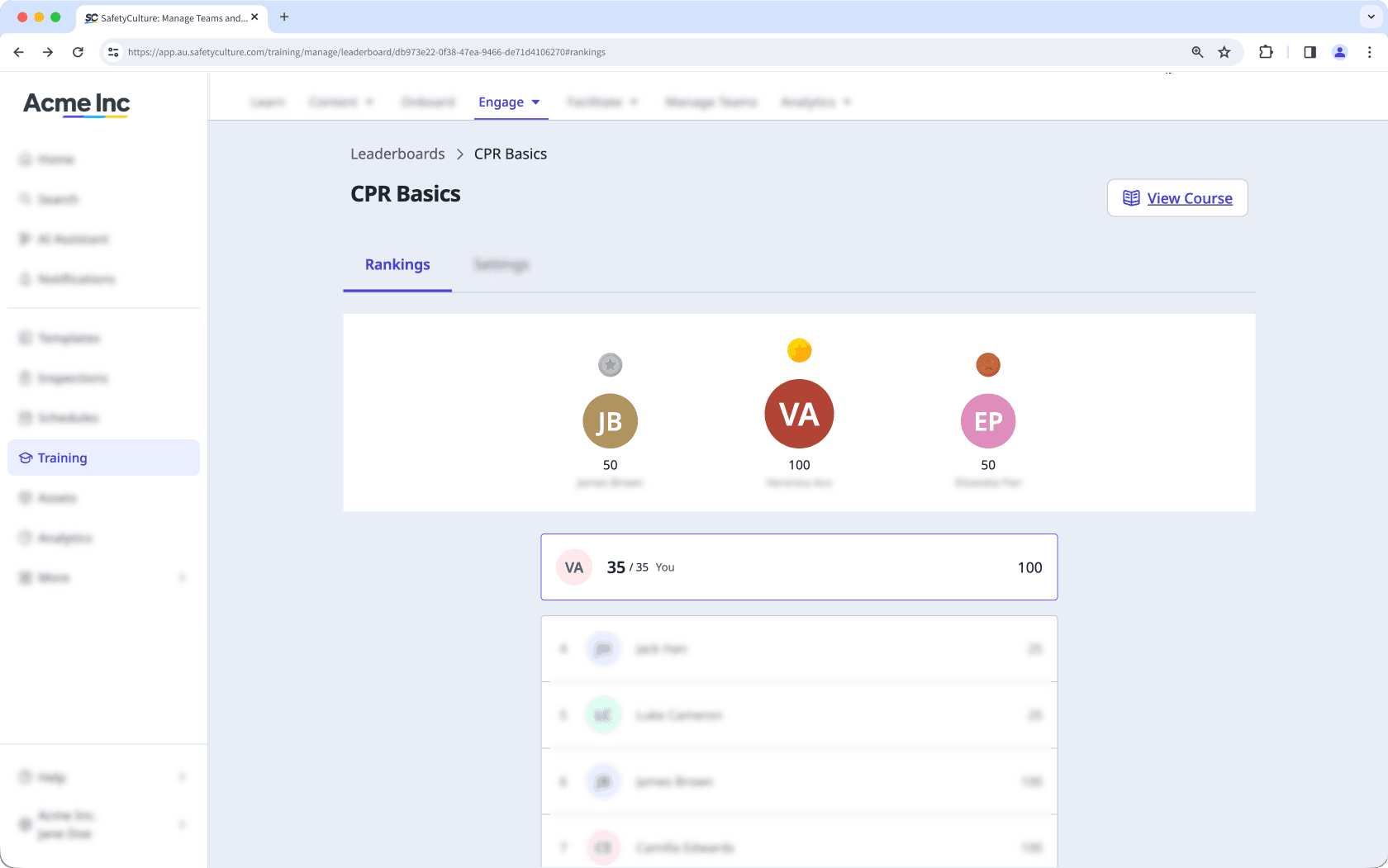Switch to the Rankings tab
1388x868 pixels.
(397, 265)
